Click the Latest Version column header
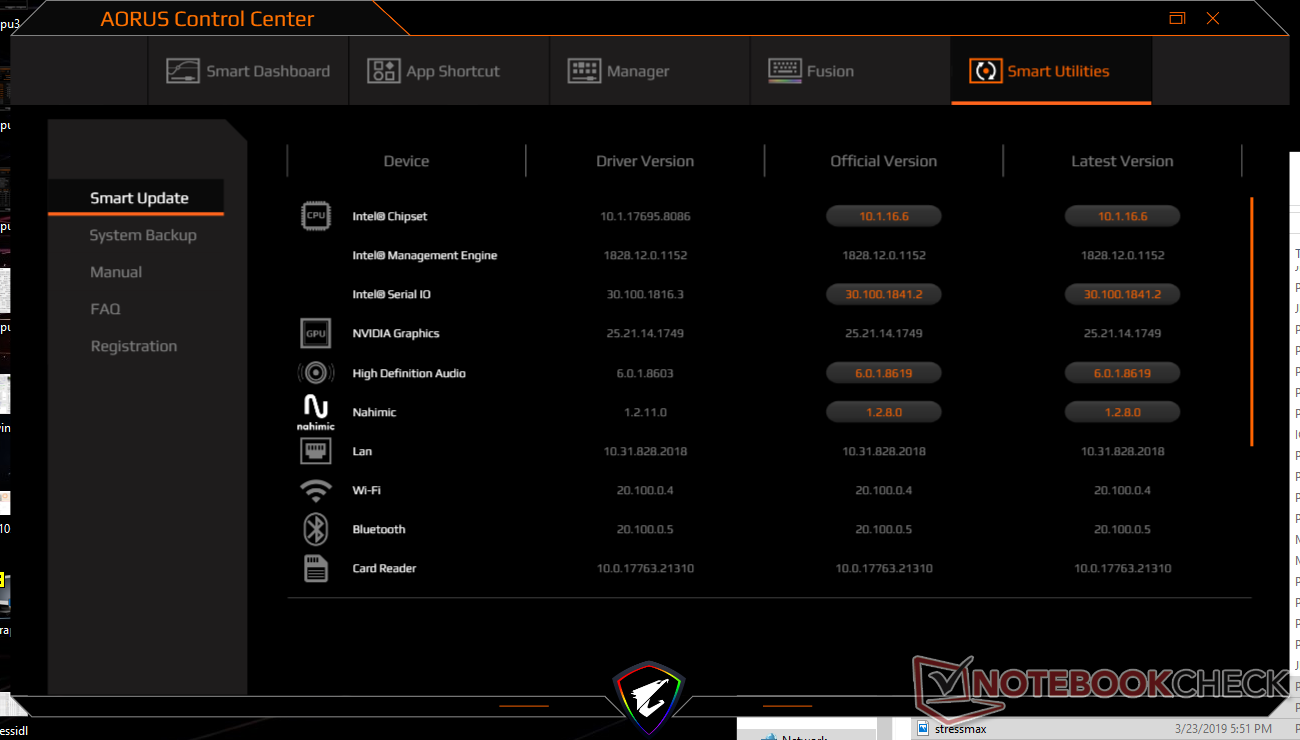The height and width of the screenshot is (740, 1300). [x=1122, y=161]
